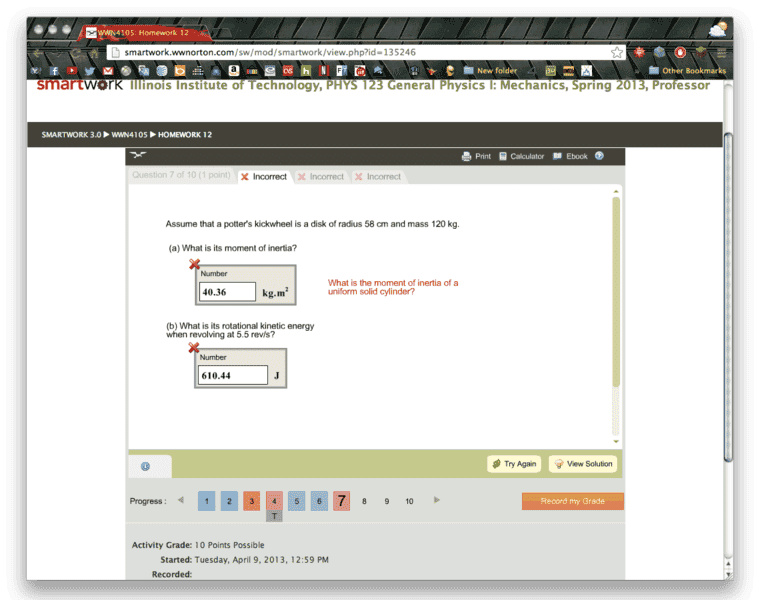Image resolution: width=760 pixels, height=600 pixels.
Task: Click the 'Question 7 of 10 (1 point)' label
Action: click(x=181, y=175)
